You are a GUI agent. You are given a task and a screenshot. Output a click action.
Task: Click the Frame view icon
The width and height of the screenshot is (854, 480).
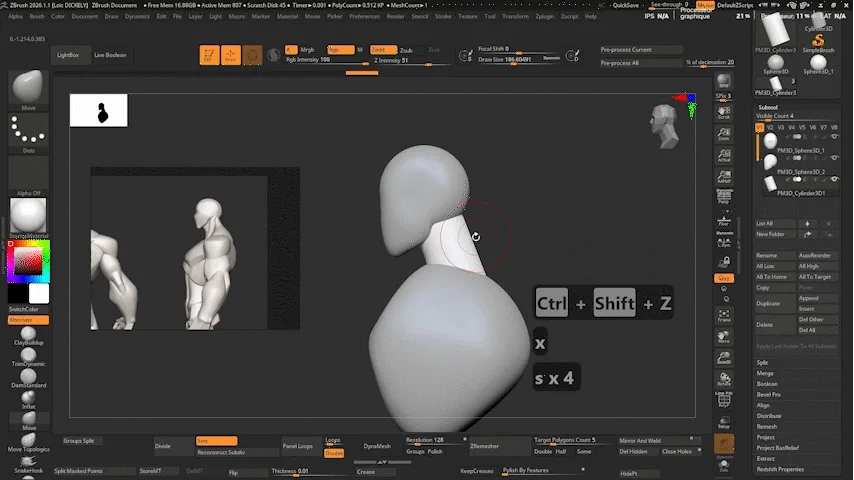click(724, 313)
